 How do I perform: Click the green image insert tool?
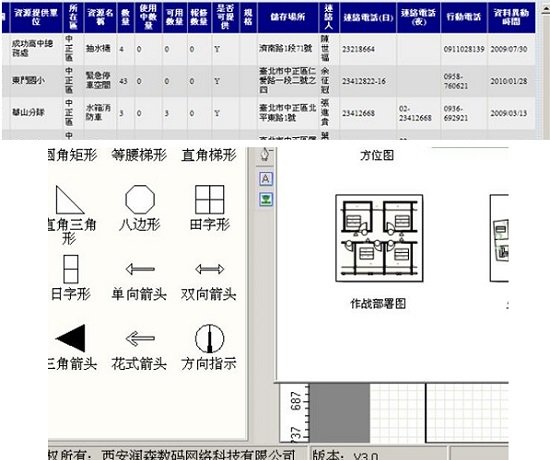coord(266,199)
